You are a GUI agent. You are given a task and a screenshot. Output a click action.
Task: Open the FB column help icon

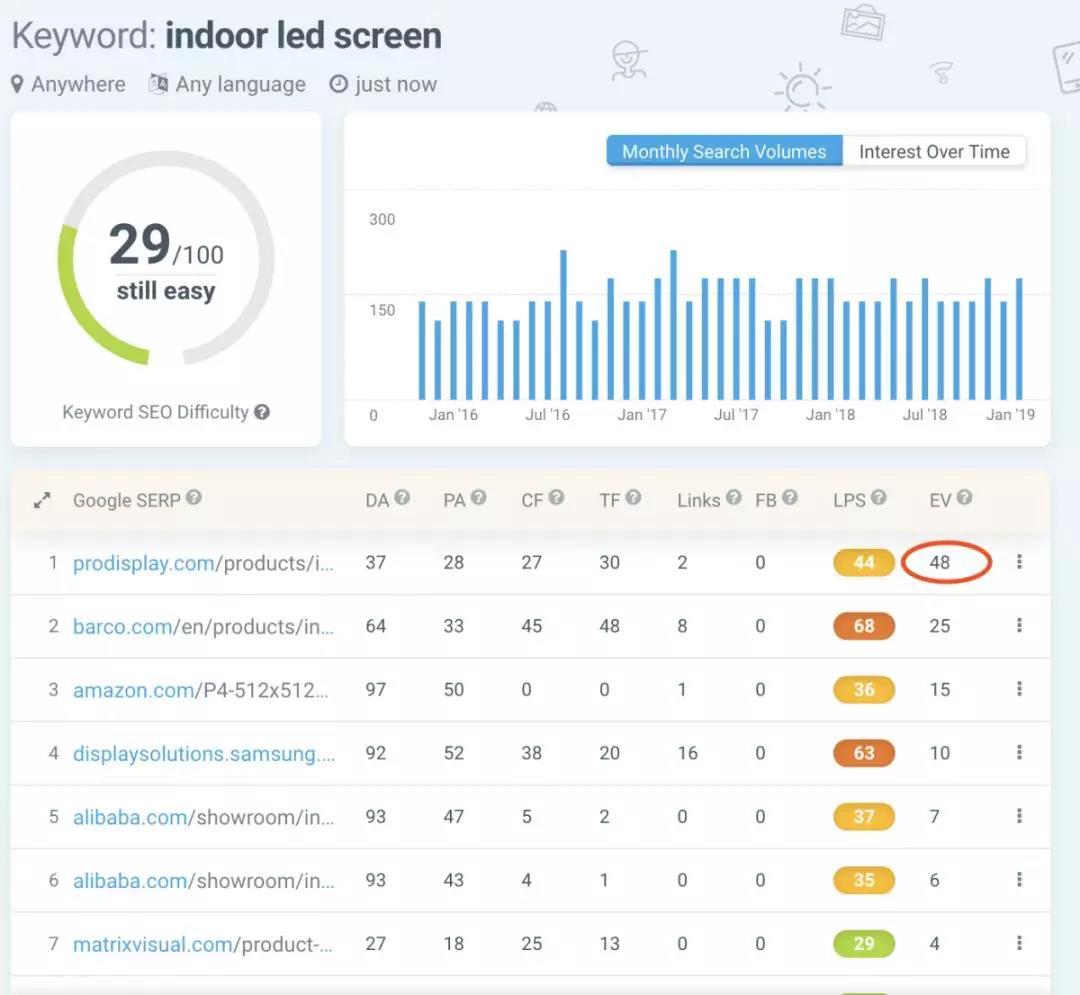(790, 497)
